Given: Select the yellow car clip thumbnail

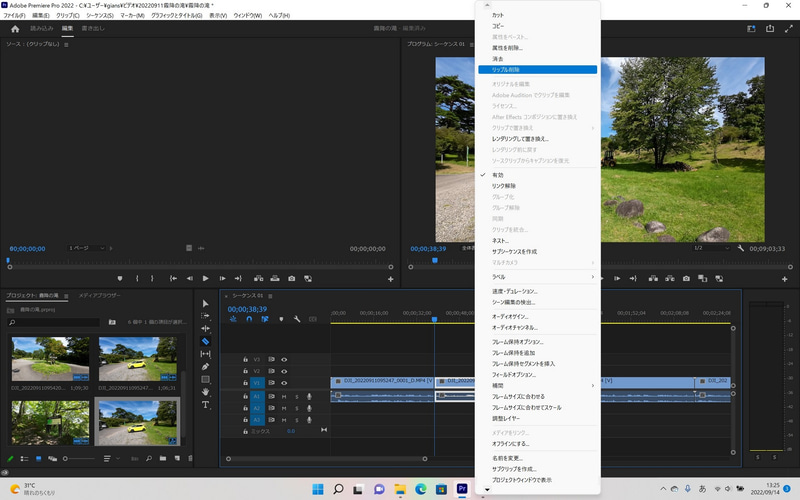Looking at the screenshot, I should point(137,356).
